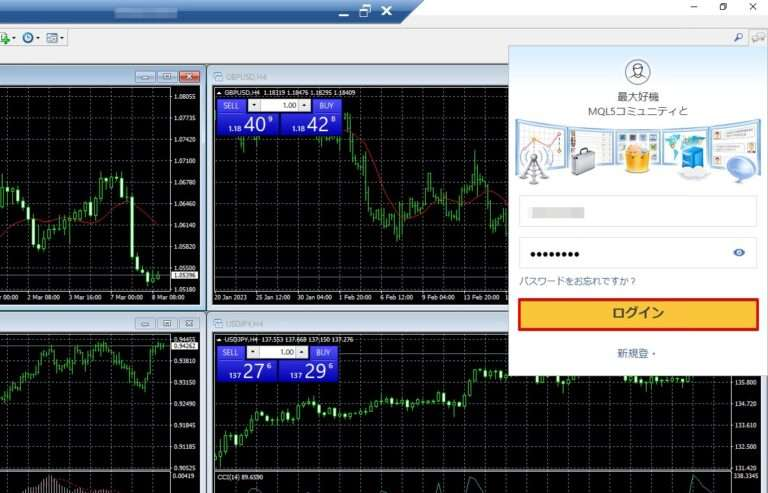Click the yellow ログイン button
The width and height of the screenshot is (768, 493).
click(638, 314)
